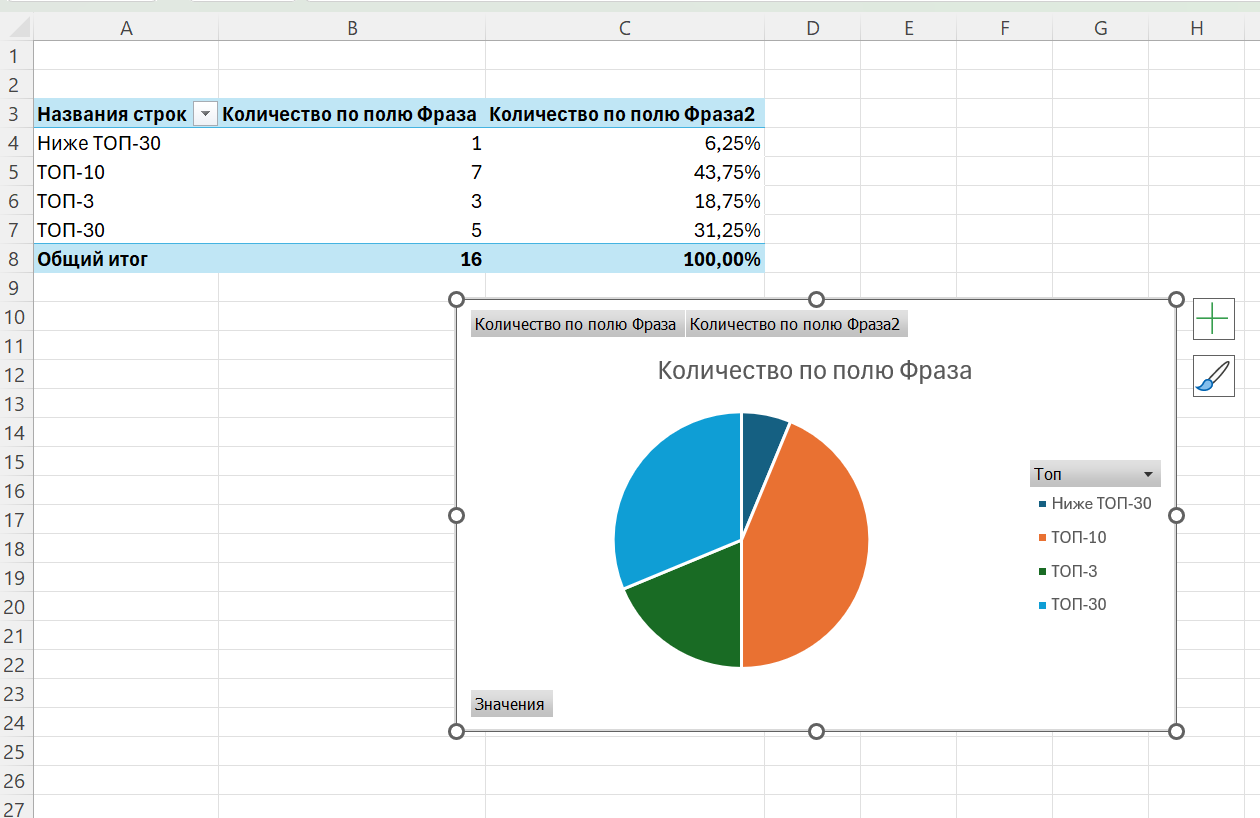This screenshot has width=1260, height=818.
Task: Select the ТОП-3 row label cell in column A
Action: (126, 201)
